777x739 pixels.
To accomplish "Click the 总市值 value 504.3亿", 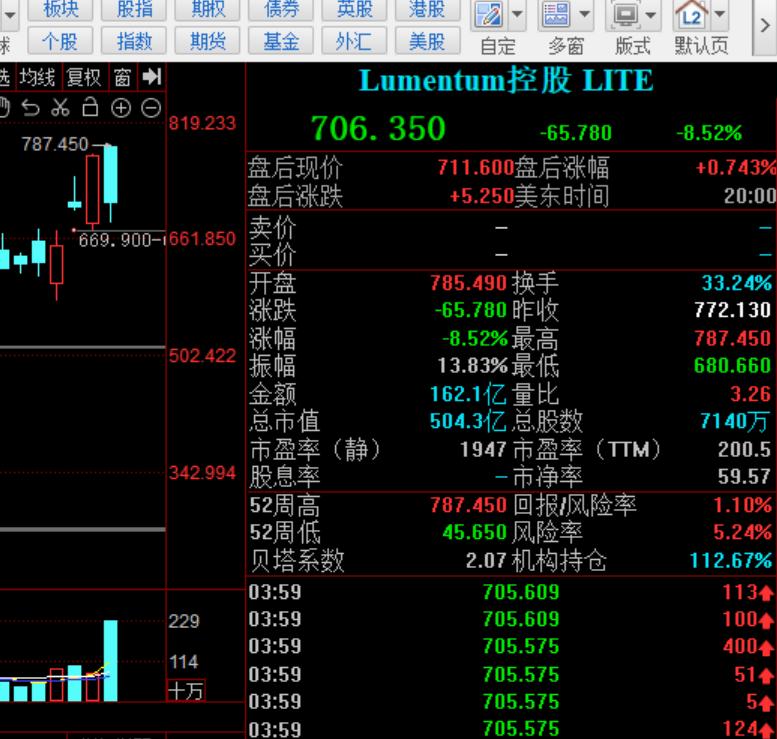I will coord(468,421).
